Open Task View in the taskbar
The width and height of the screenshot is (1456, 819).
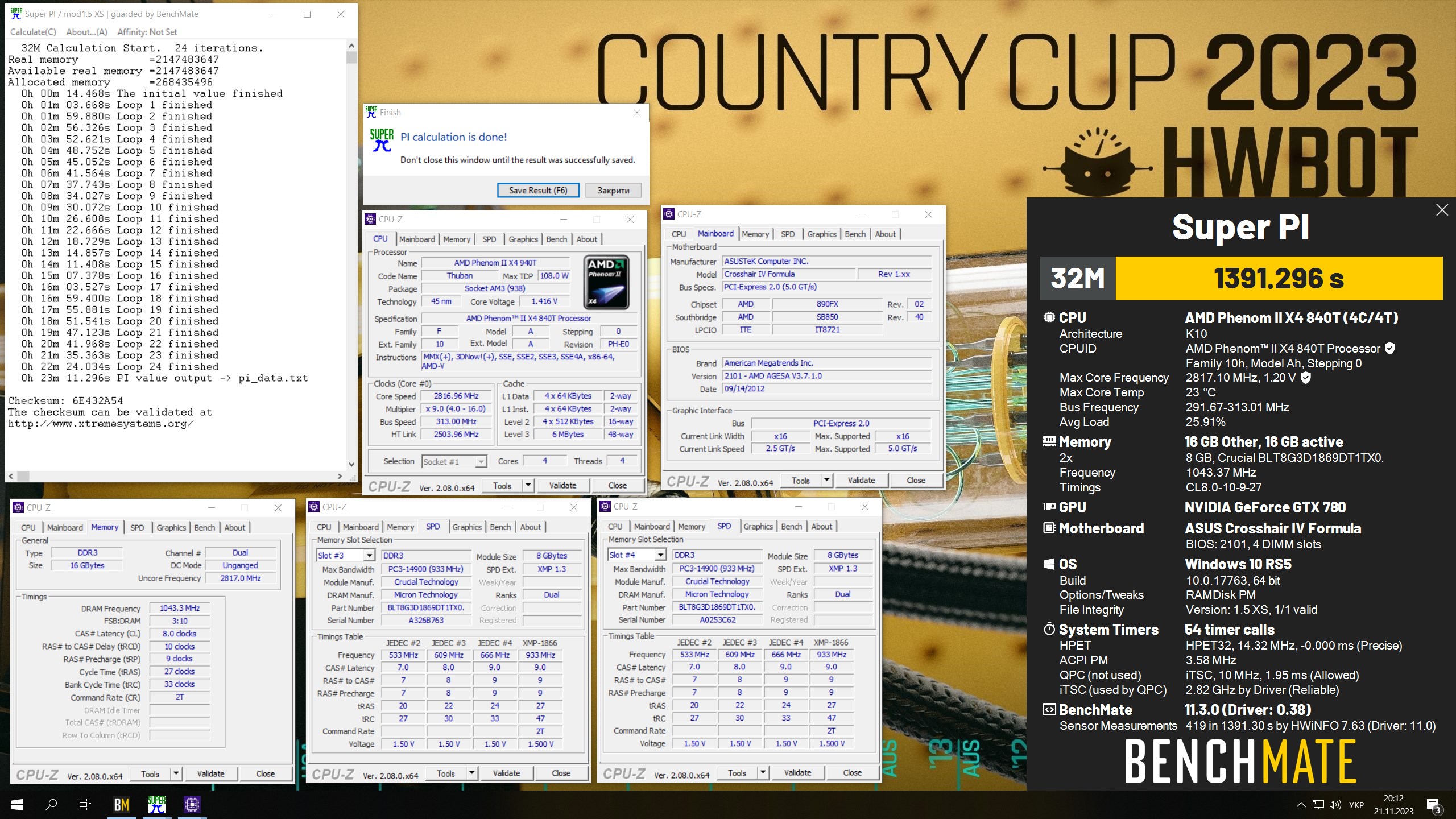(85, 804)
